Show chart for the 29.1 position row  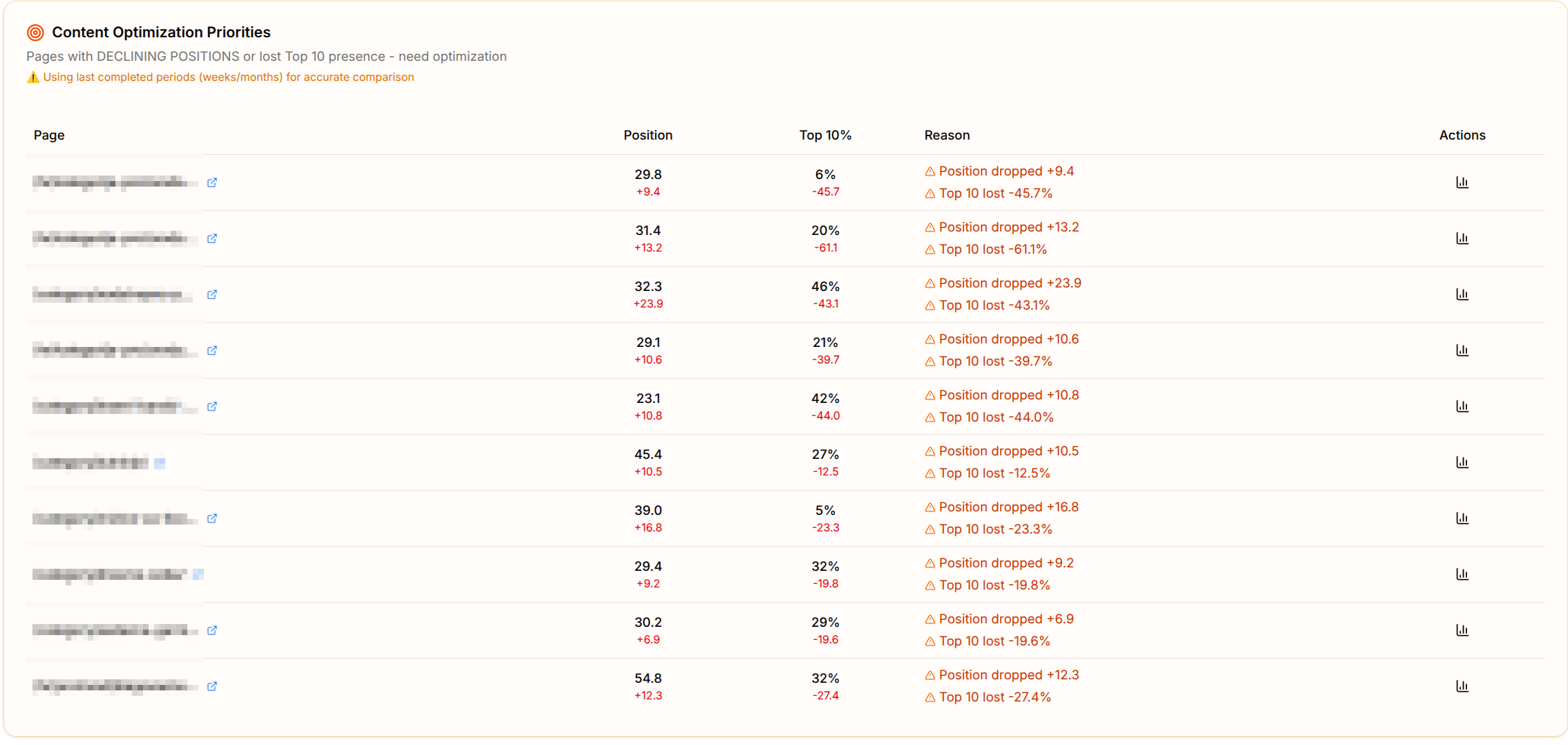coord(1462,350)
